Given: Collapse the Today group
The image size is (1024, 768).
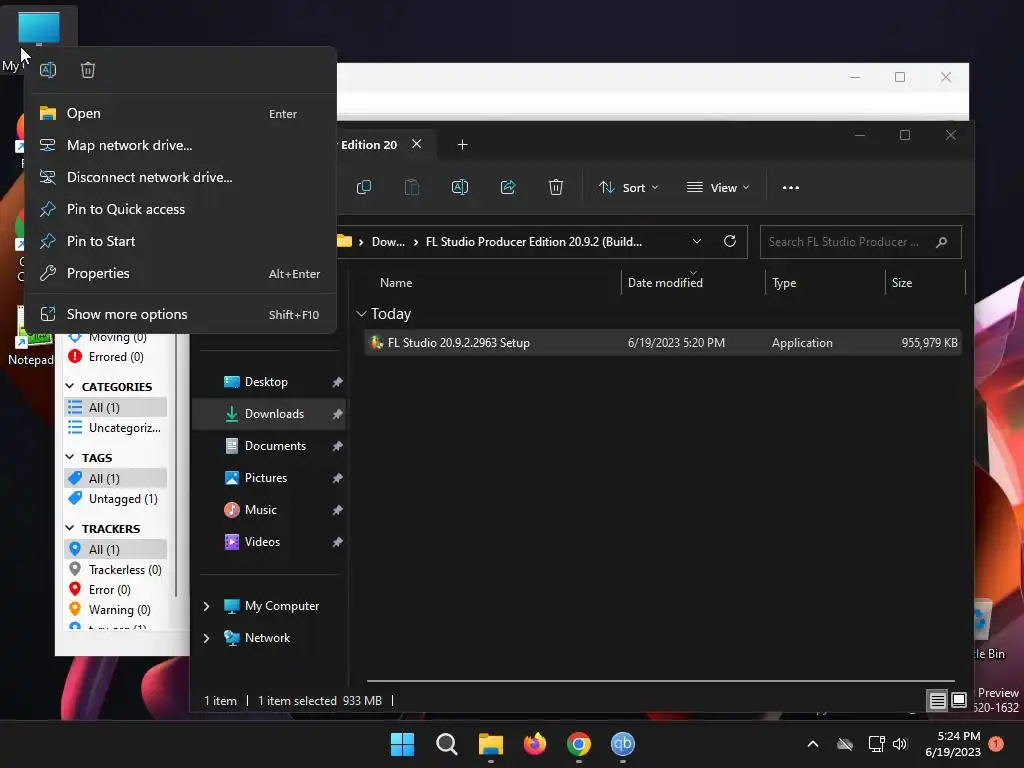Looking at the screenshot, I should click(x=361, y=314).
